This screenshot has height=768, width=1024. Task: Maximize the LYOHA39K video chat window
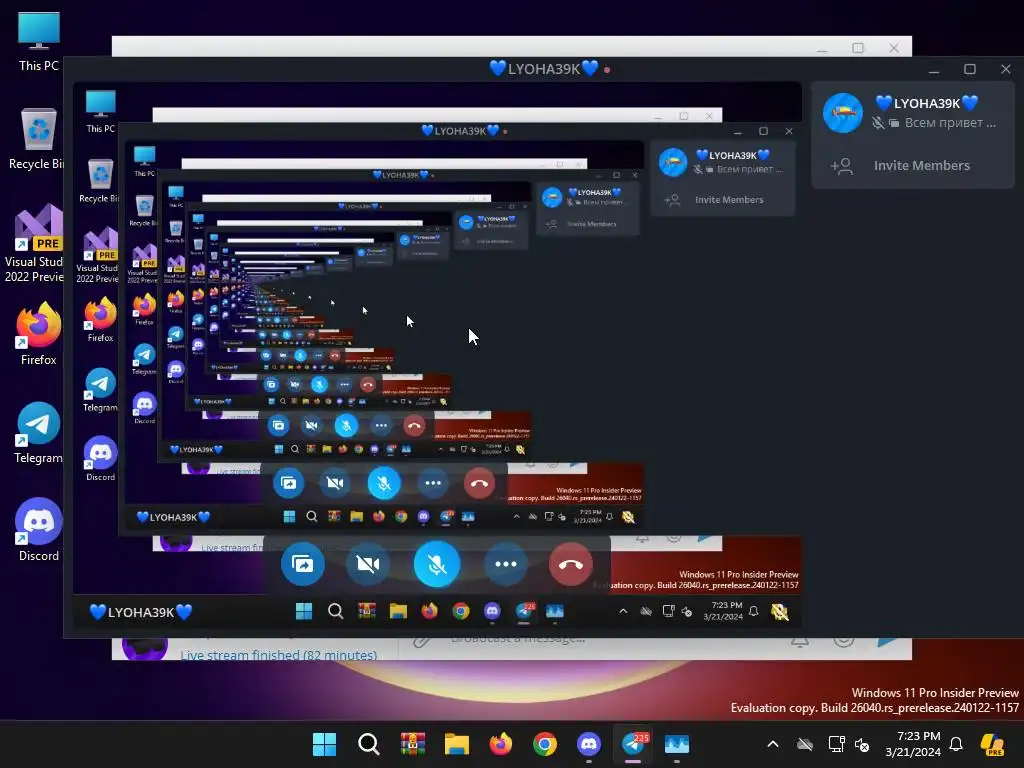pyautogui.click(x=970, y=69)
